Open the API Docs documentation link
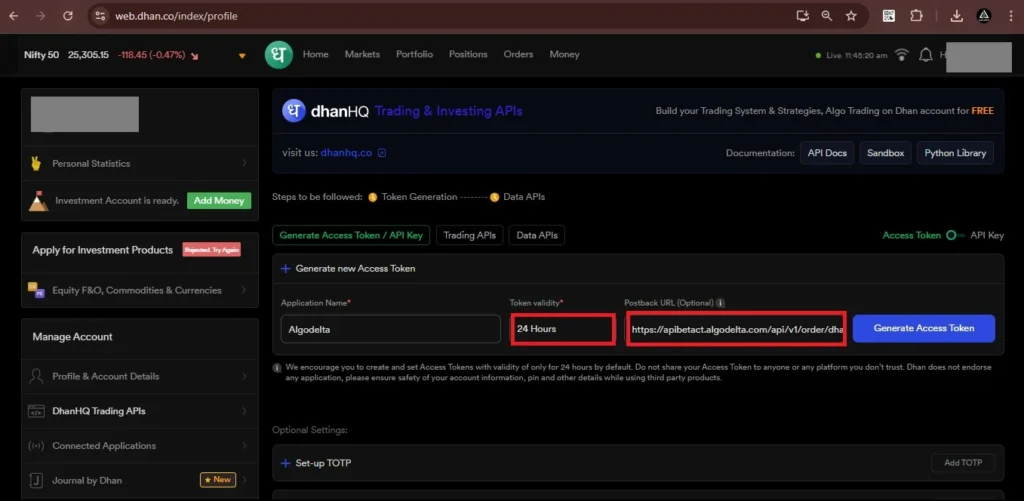Screen dimensions: 1024x501 [x=825, y=153]
